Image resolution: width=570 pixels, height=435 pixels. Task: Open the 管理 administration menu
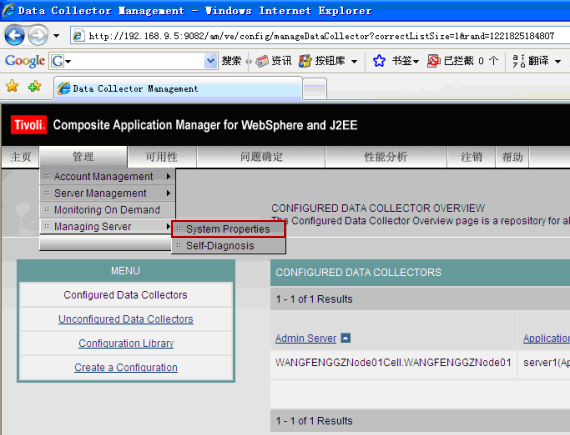pyautogui.click(x=83, y=157)
